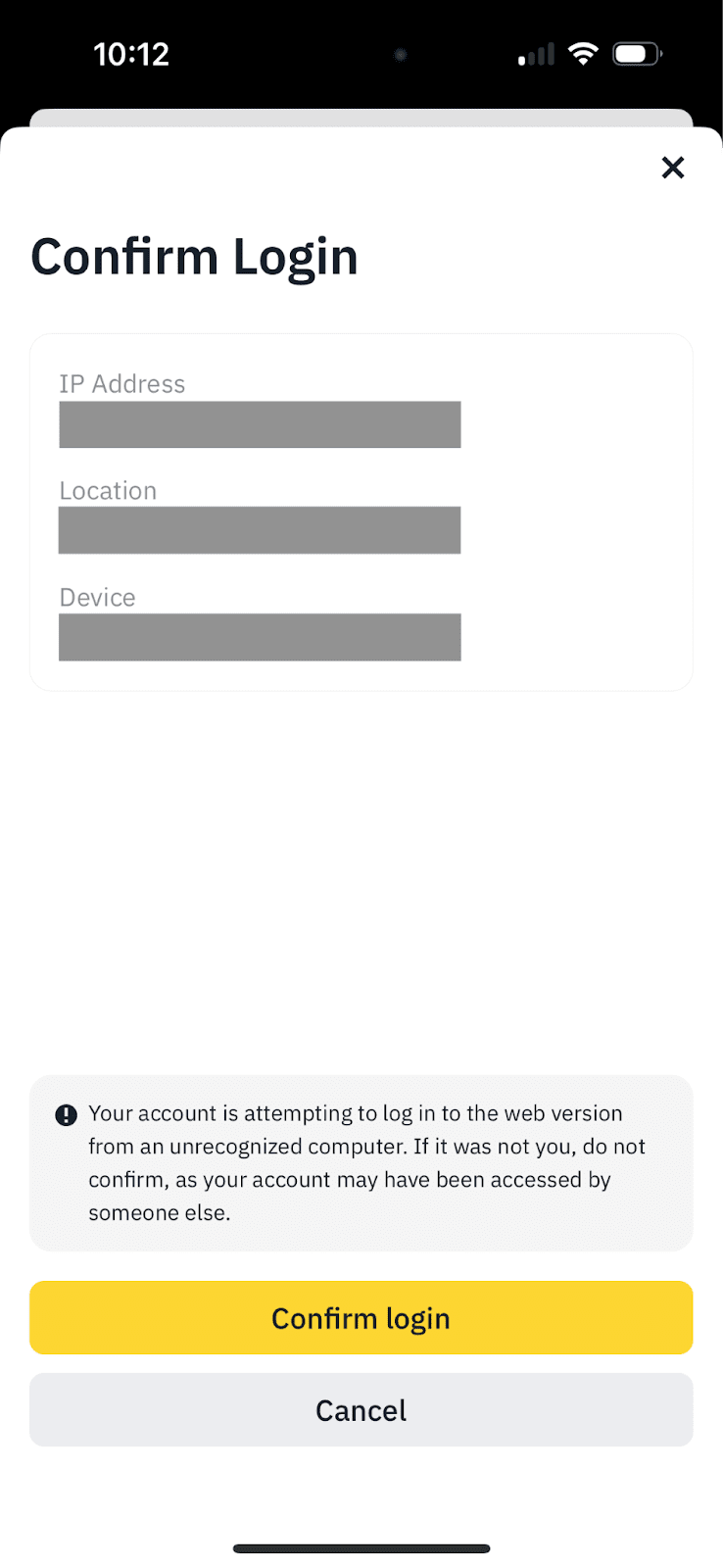
Task: Tap the cellular signal indicator
Action: 534,55
